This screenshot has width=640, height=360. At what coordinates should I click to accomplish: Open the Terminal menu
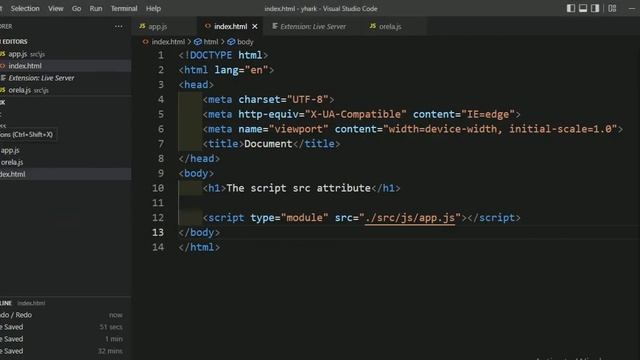tap(124, 8)
